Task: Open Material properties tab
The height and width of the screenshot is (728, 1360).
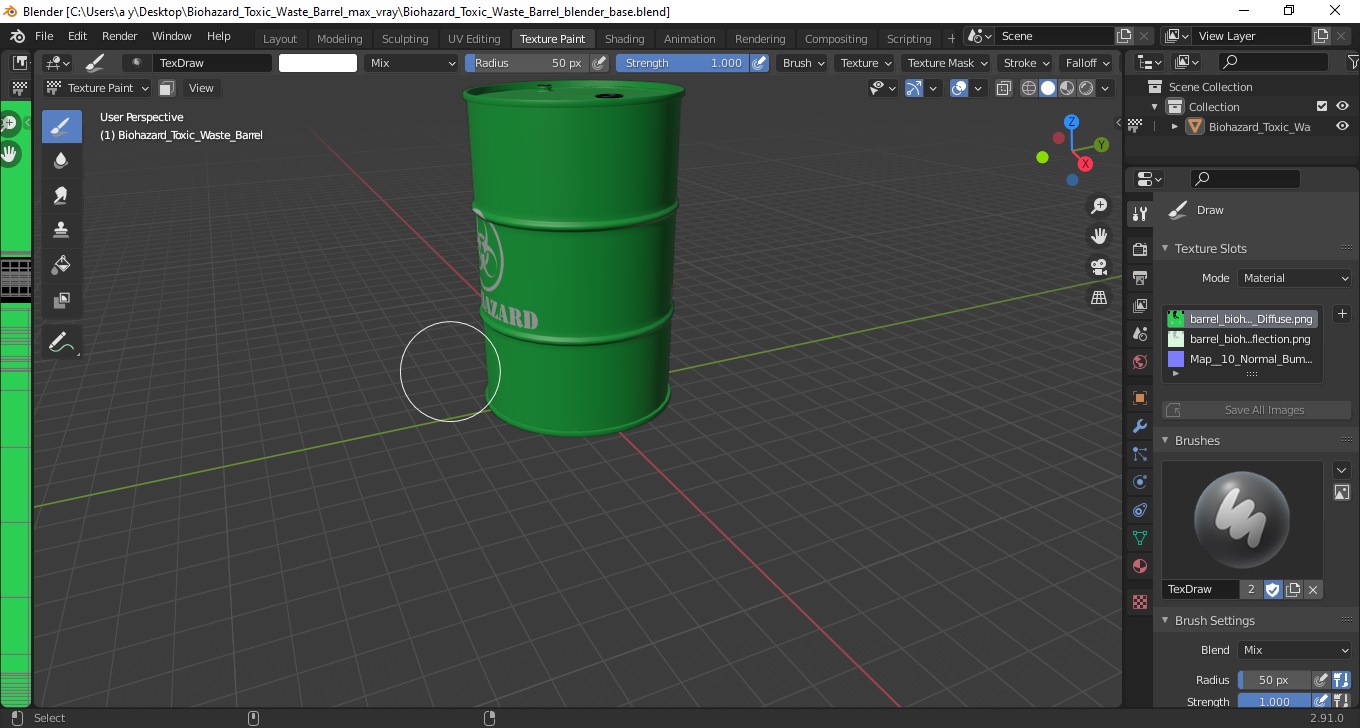Action: (1139, 566)
